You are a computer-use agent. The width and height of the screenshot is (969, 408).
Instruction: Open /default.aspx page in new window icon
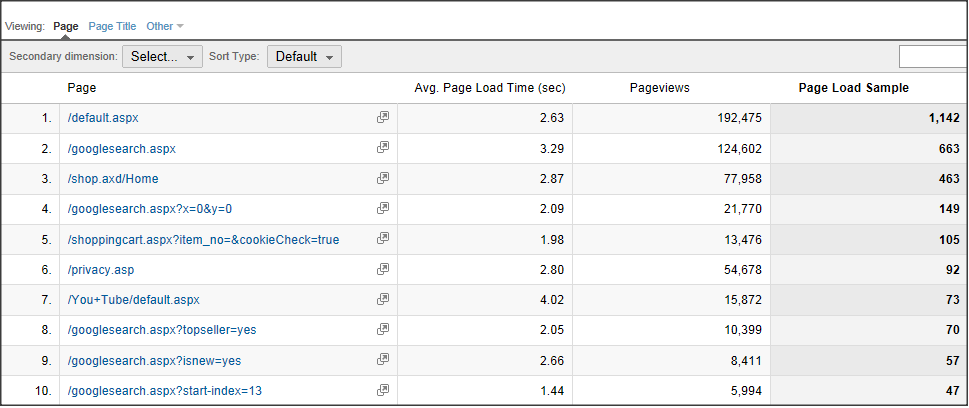point(382,118)
